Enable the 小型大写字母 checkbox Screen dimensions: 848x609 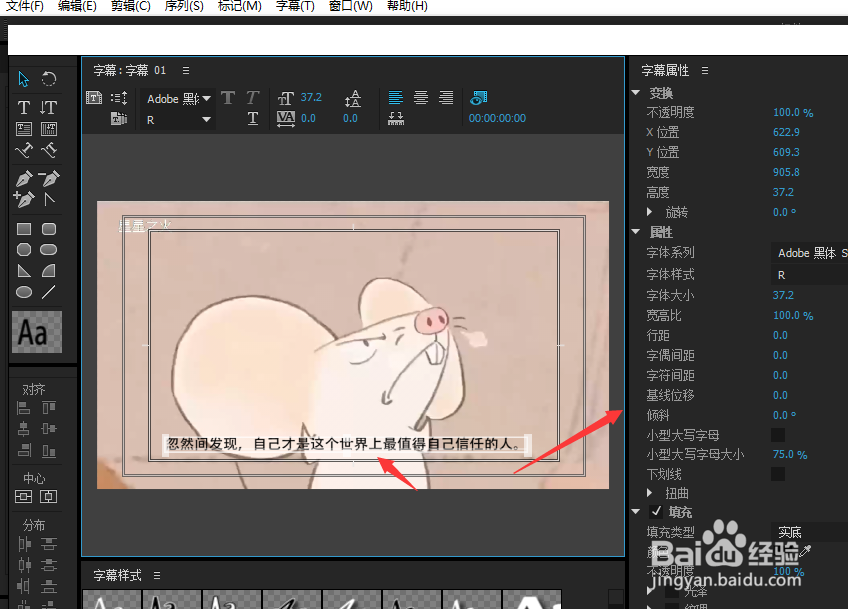point(778,435)
